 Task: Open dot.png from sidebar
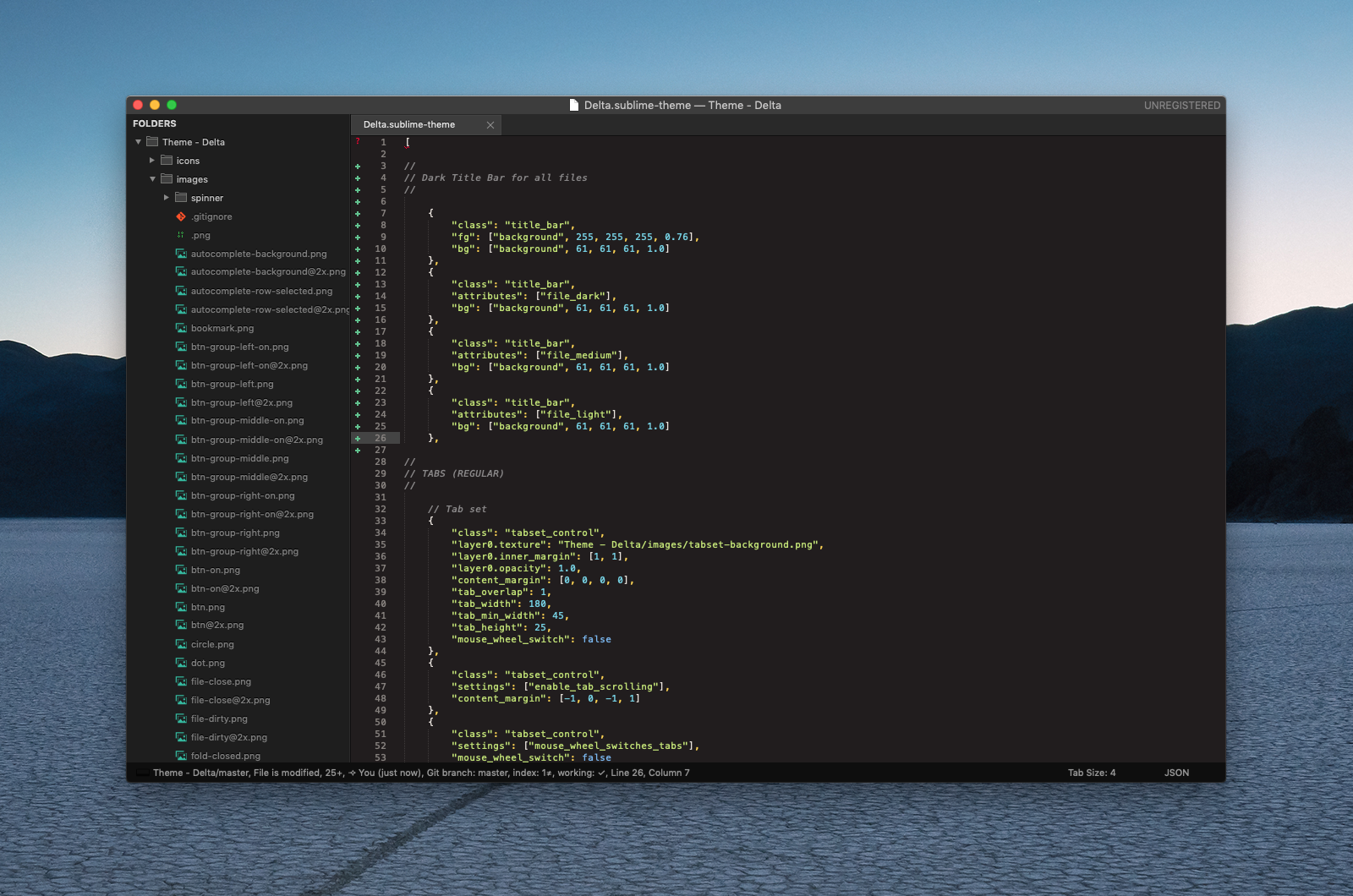pyautogui.click(x=208, y=663)
